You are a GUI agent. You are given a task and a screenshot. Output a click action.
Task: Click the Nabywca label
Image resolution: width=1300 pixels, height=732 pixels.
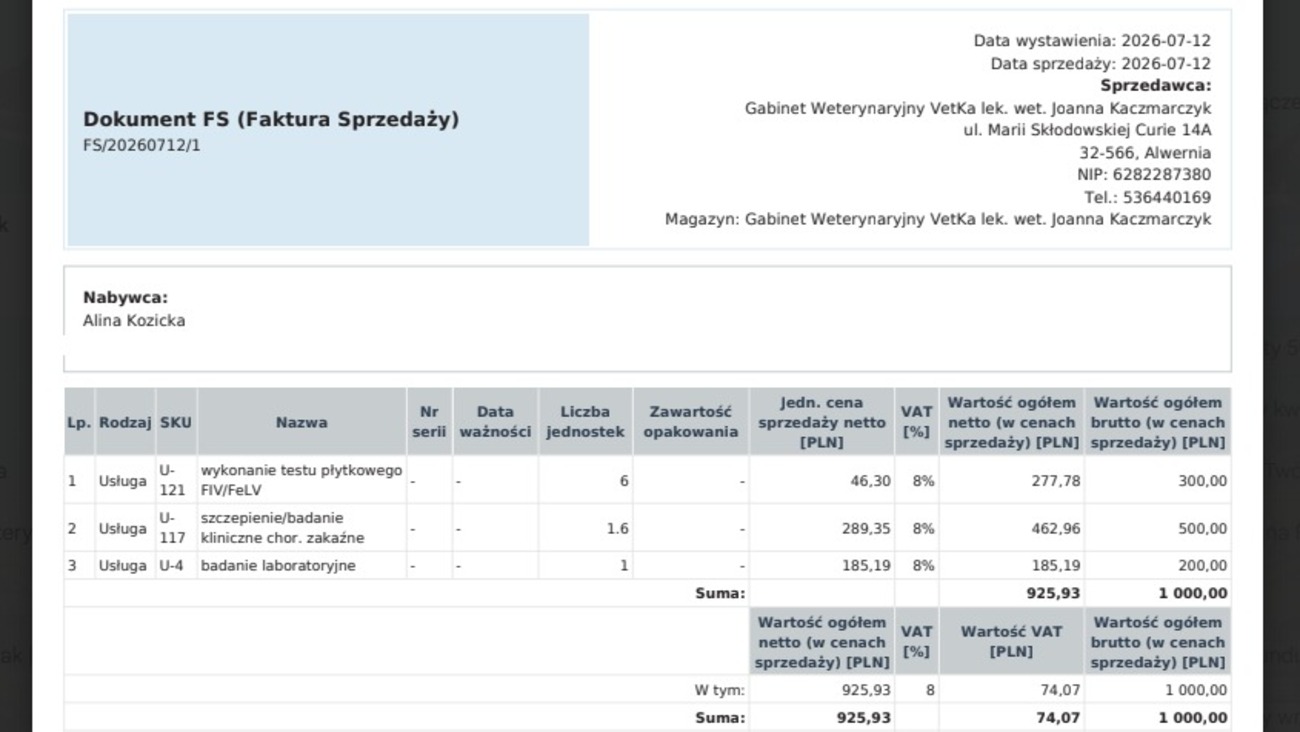point(125,297)
